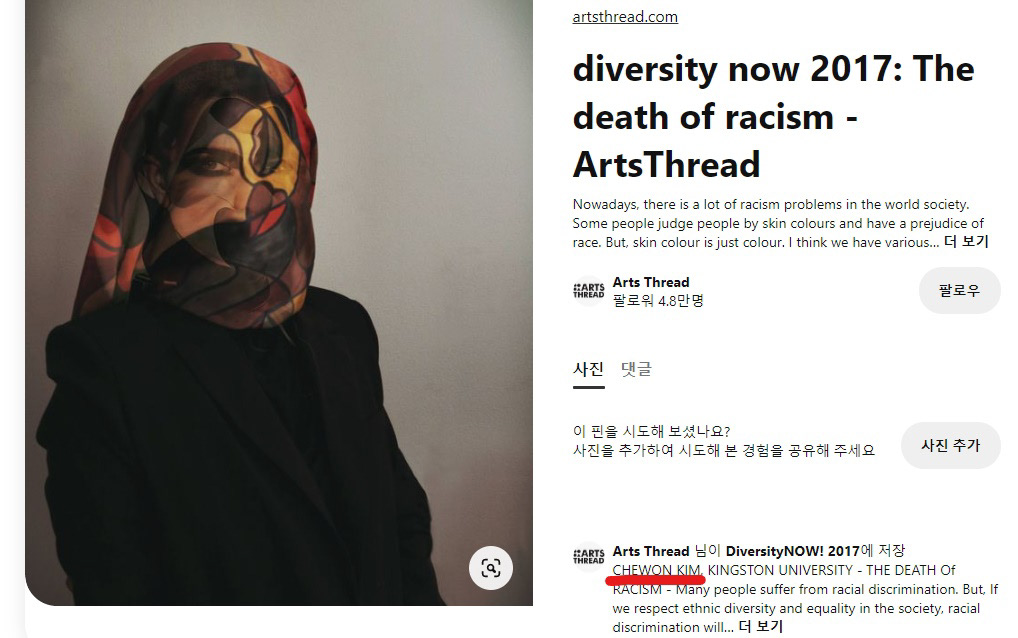The height and width of the screenshot is (638, 1018).
Task: Open the headscarf portrait pin image
Action: click(x=279, y=302)
